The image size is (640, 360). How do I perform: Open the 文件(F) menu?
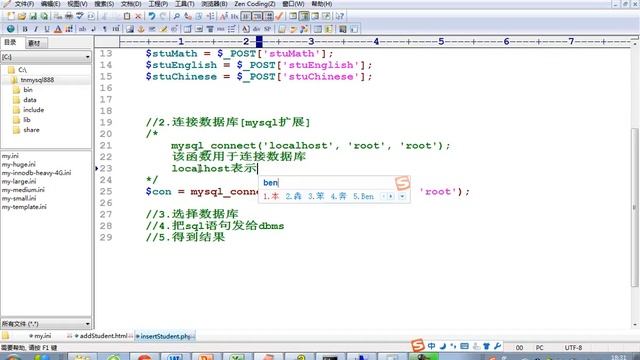pyautogui.click(x=24, y=4)
